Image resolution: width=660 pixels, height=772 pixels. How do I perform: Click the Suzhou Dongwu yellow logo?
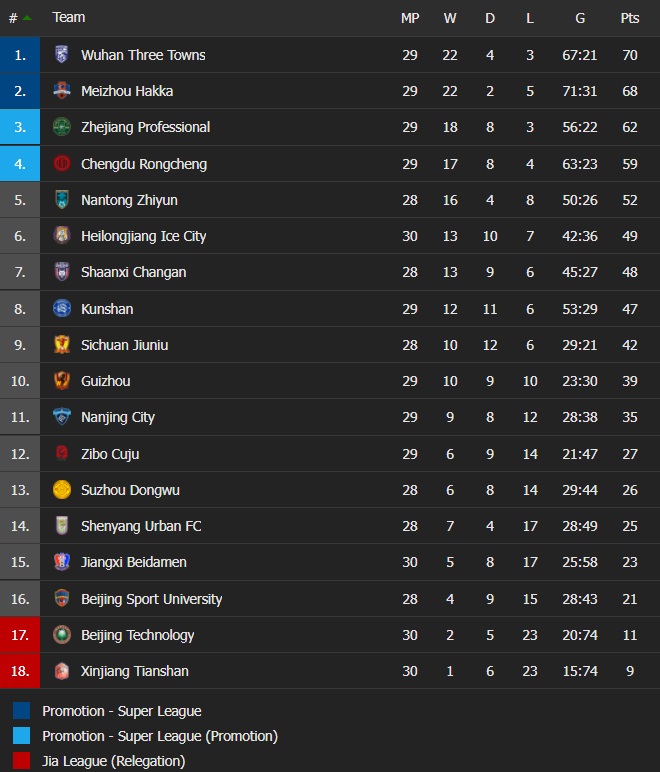[62, 490]
